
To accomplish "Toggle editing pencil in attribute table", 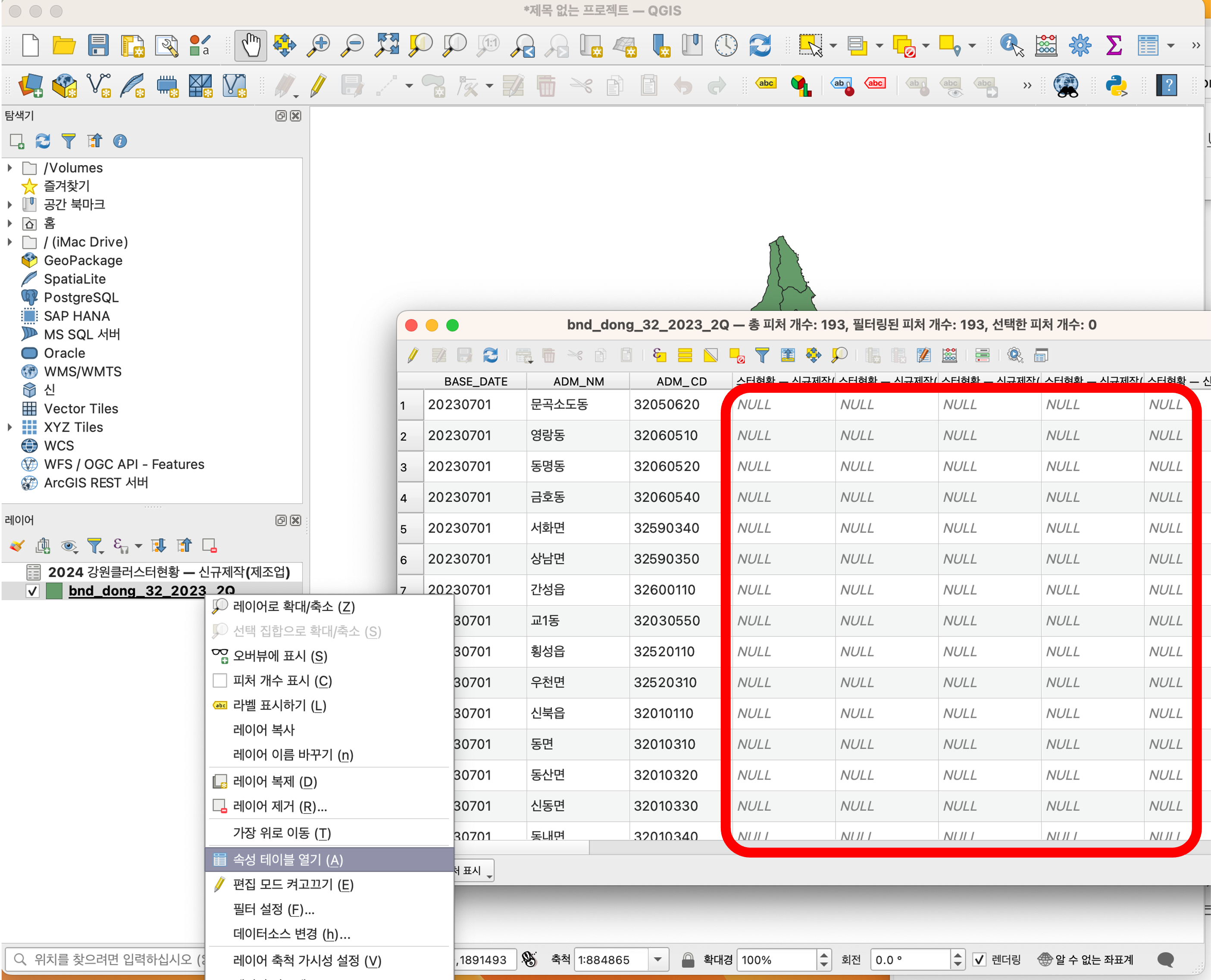I will tap(413, 355).
